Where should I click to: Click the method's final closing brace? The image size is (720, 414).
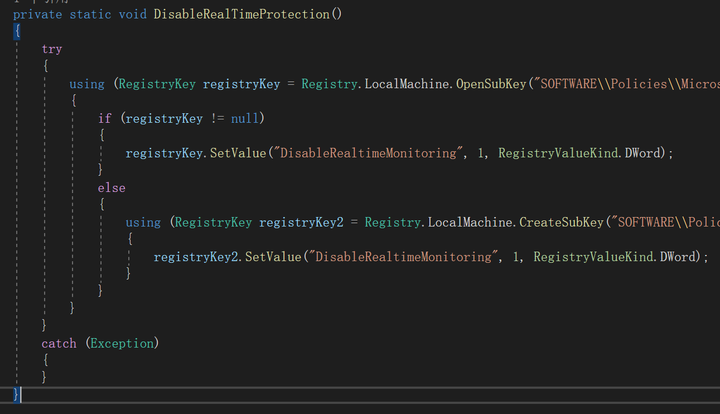coord(17,395)
